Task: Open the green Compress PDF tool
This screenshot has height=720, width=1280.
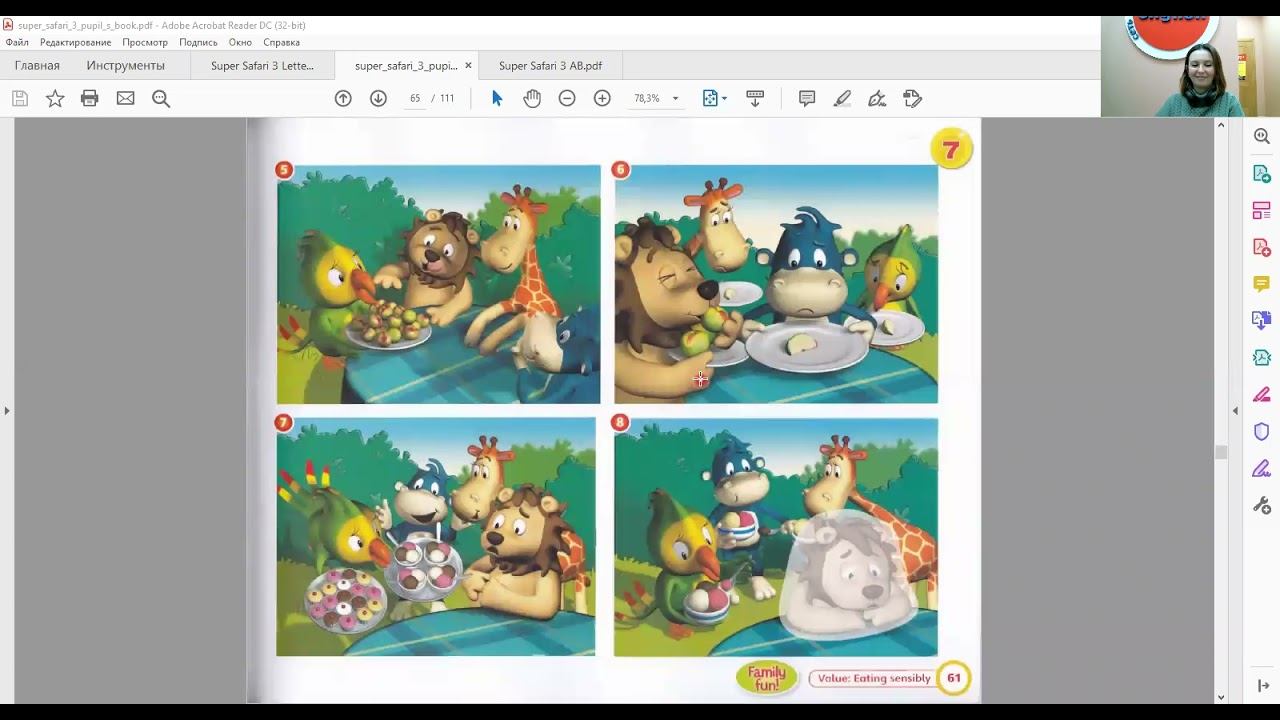Action: pyautogui.click(x=1262, y=358)
